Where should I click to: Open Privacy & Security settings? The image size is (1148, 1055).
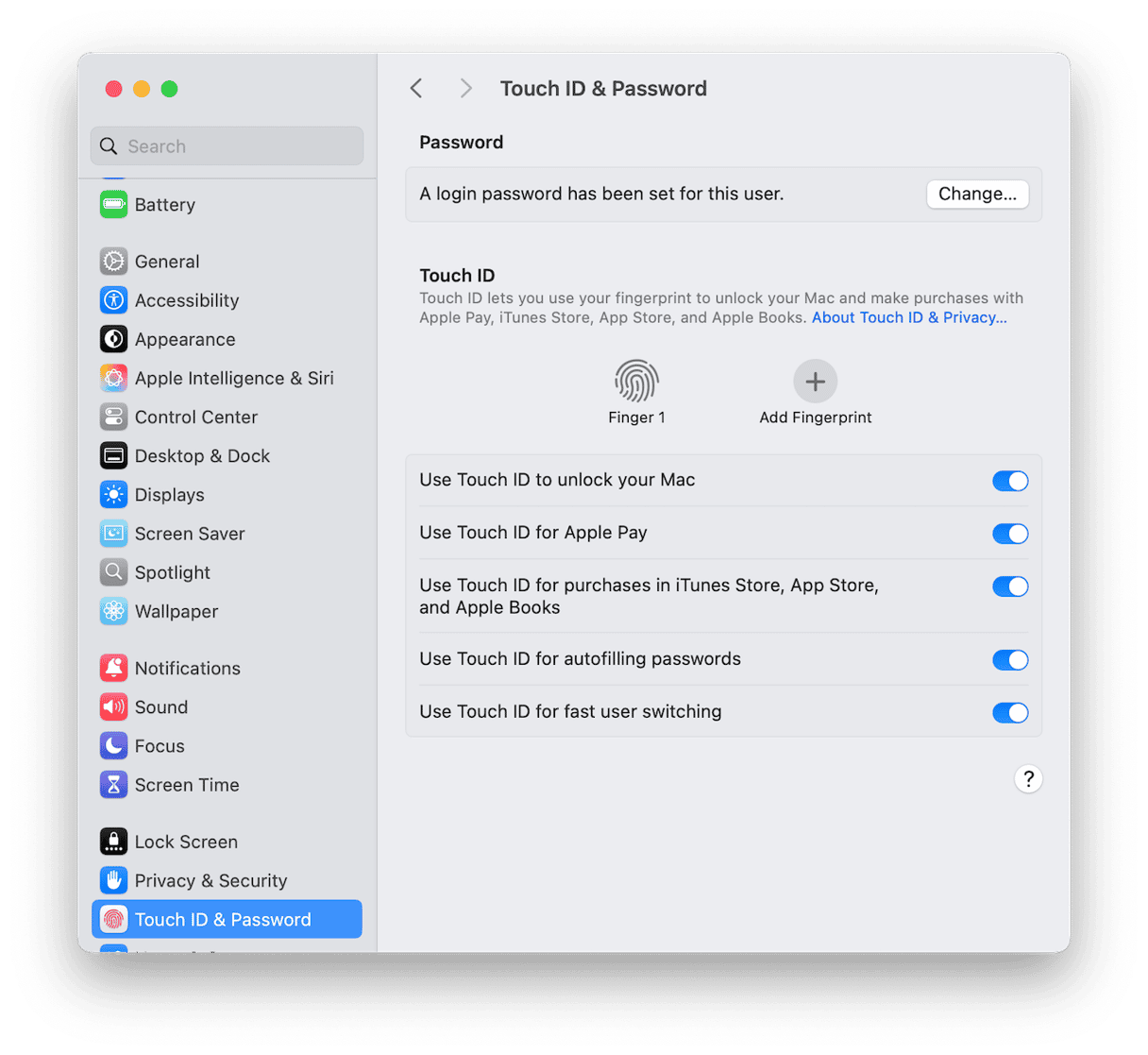[x=227, y=881]
